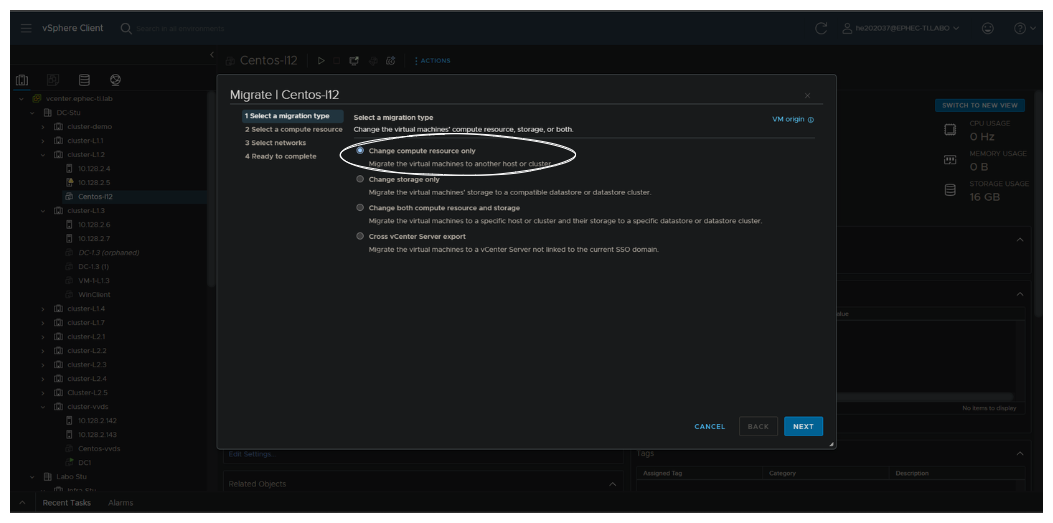Image resolution: width=1053 pixels, height=523 pixels.
Task: Collapse the vcenter.ephec-ti.lab tree node
Action: tap(21, 99)
